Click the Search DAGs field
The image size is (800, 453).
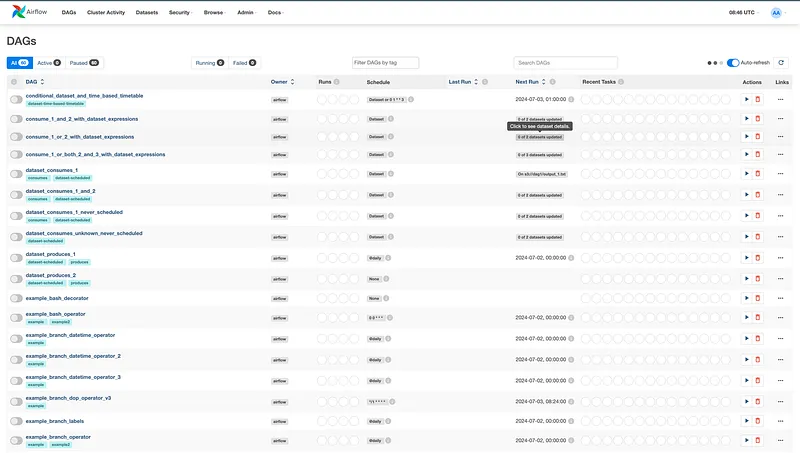click(565, 63)
